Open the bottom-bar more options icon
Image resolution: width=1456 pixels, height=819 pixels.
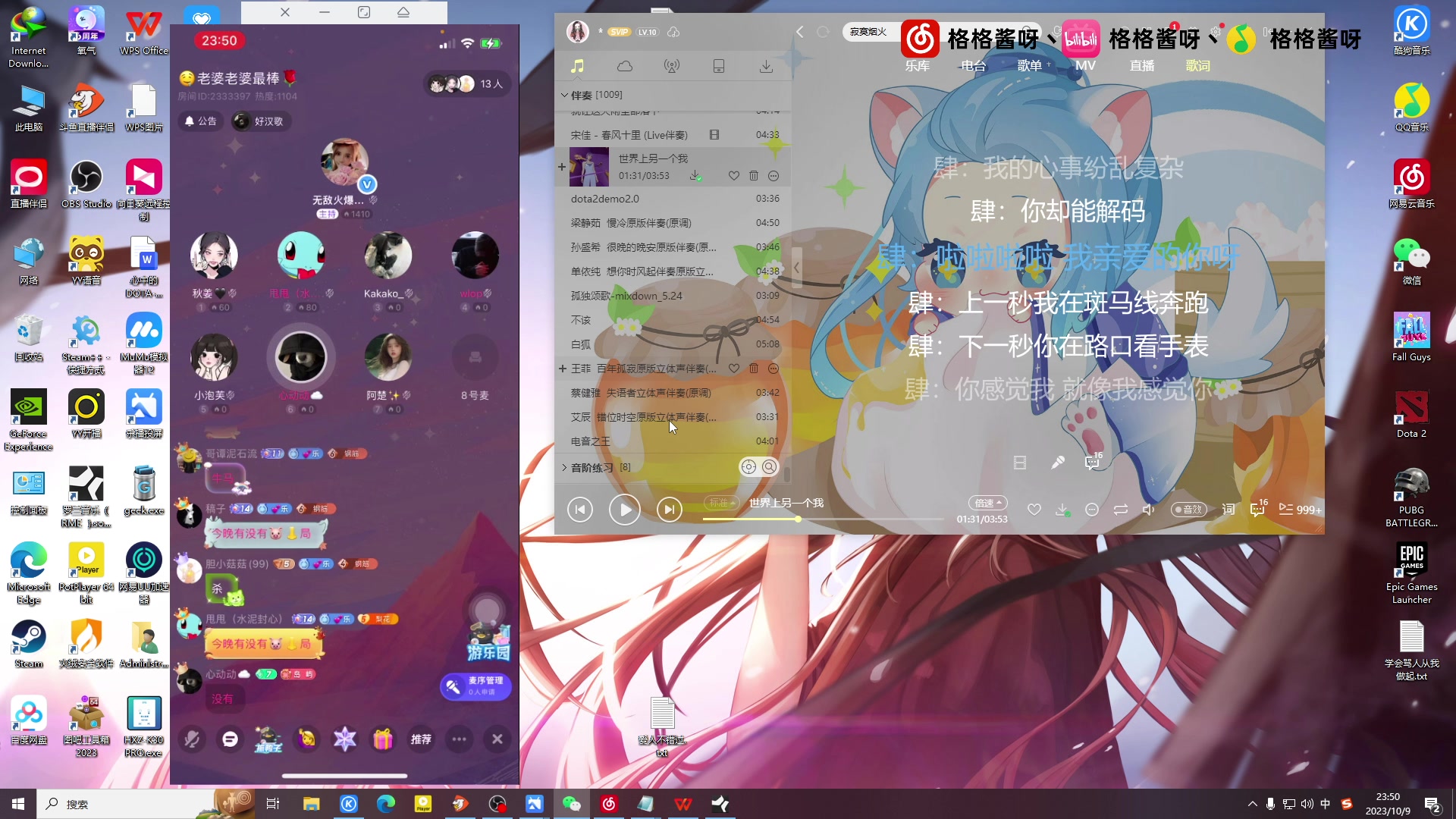[1092, 510]
